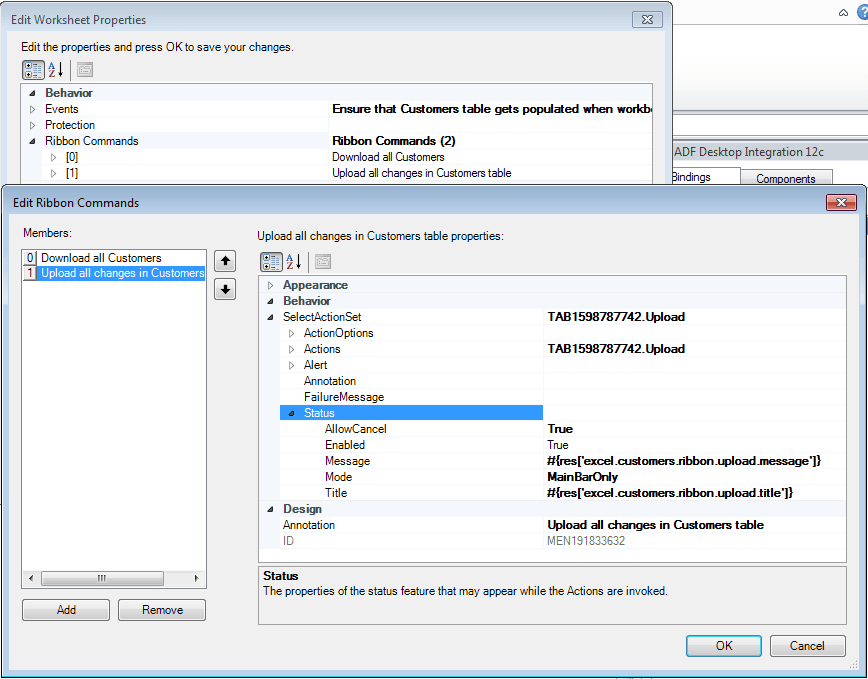Collapse the Behavior category in Ribbon Commands dialog
The image size is (868, 679).
coord(271,302)
